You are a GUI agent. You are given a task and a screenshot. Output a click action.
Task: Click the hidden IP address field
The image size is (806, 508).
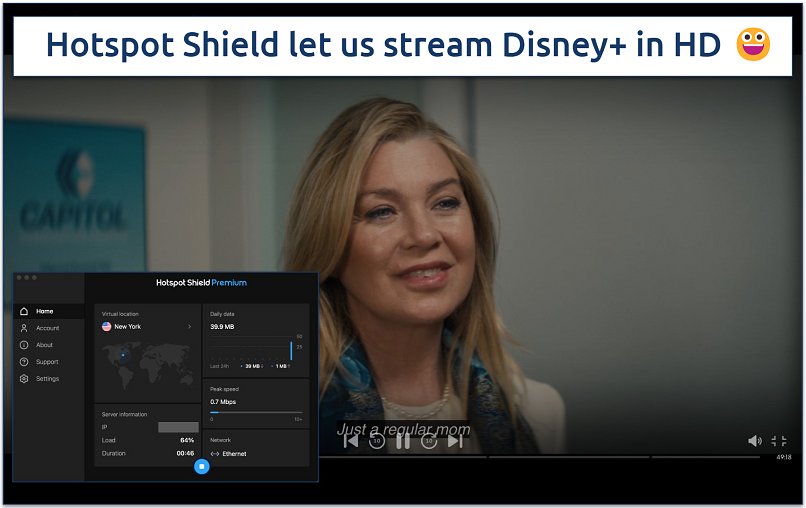[178, 427]
